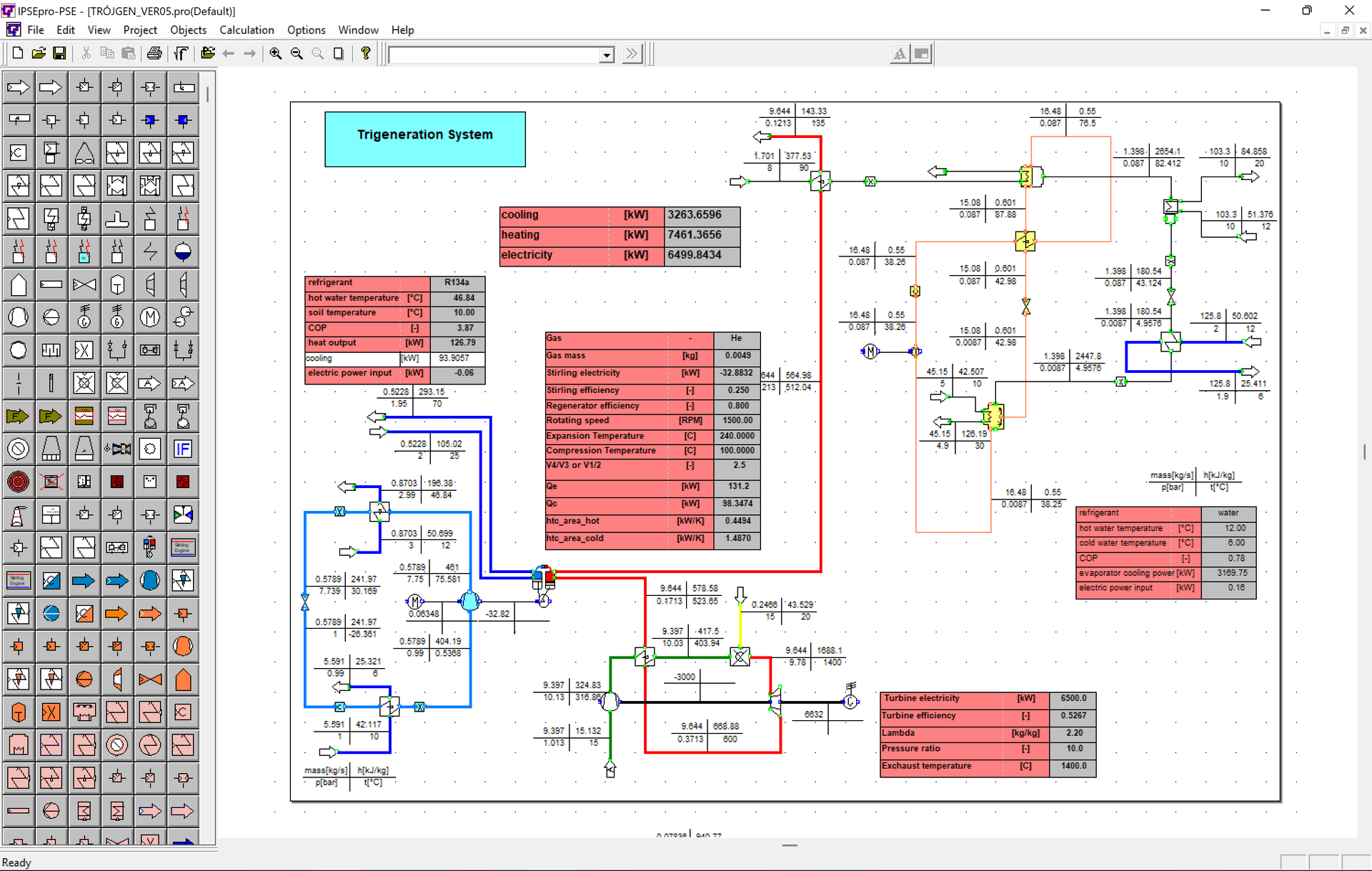
Task: Select the green-blue bowtie palette icon
Action: [x=183, y=514]
